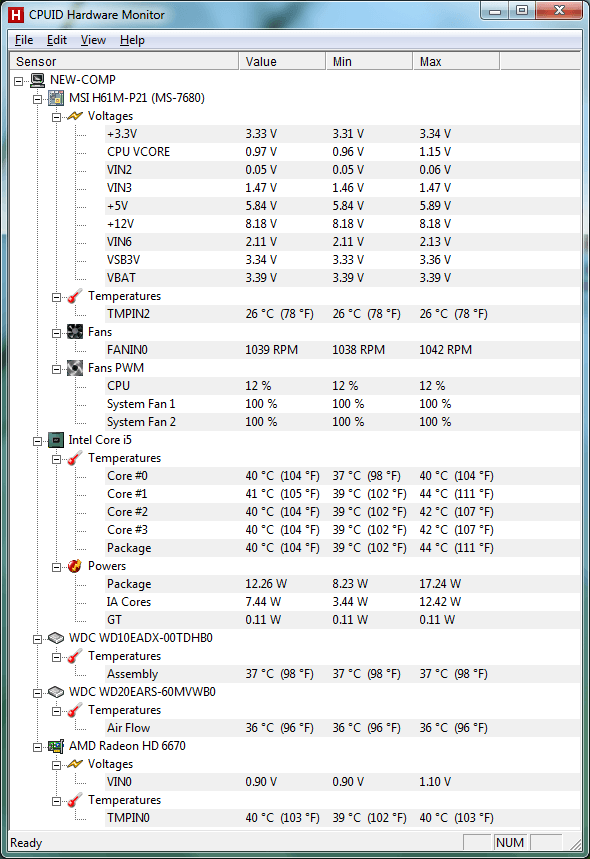The image size is (590, 859).
Task: Click the WD10EADX Temperatures thermometer icon
Action: (x=75, y=656)
